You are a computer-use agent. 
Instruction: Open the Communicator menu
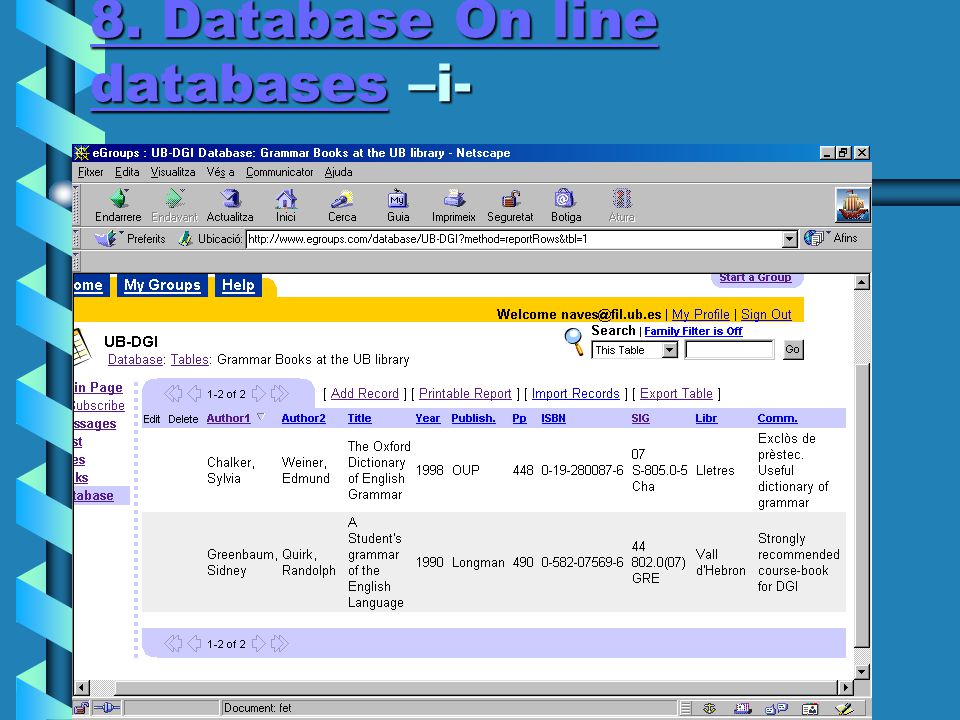280,172
